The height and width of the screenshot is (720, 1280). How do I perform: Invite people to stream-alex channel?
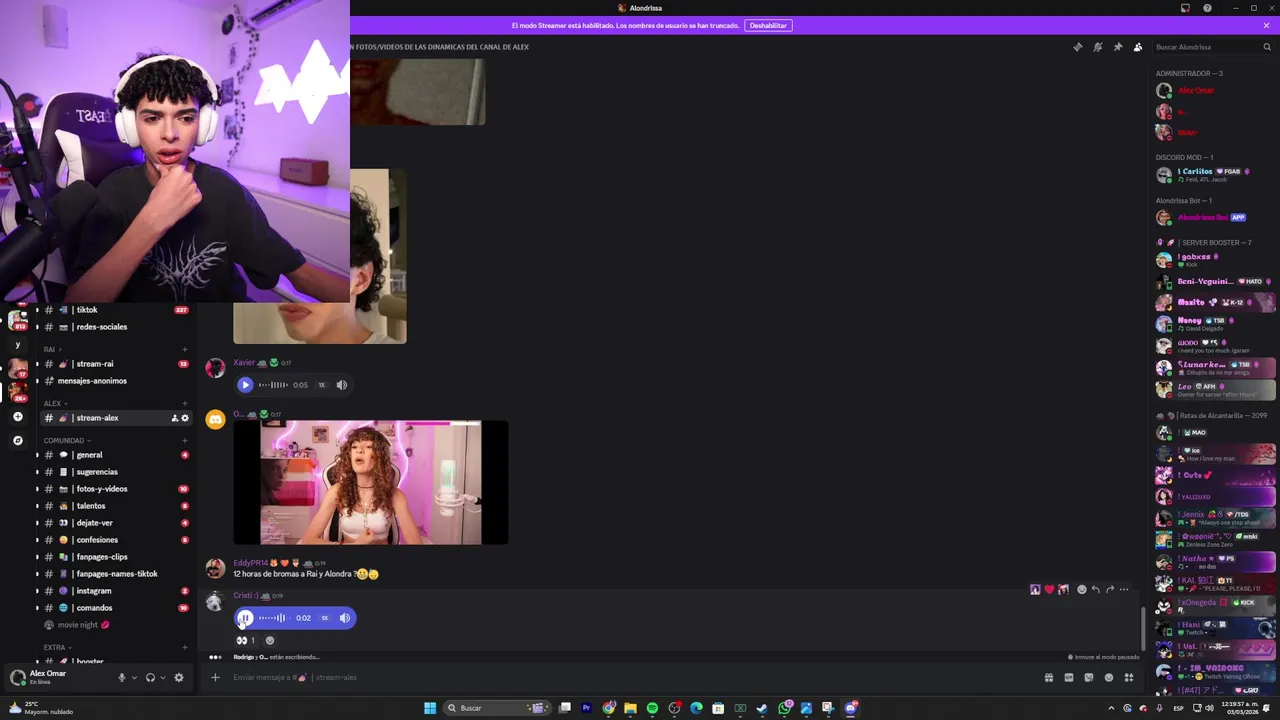(x=174, y=418)
